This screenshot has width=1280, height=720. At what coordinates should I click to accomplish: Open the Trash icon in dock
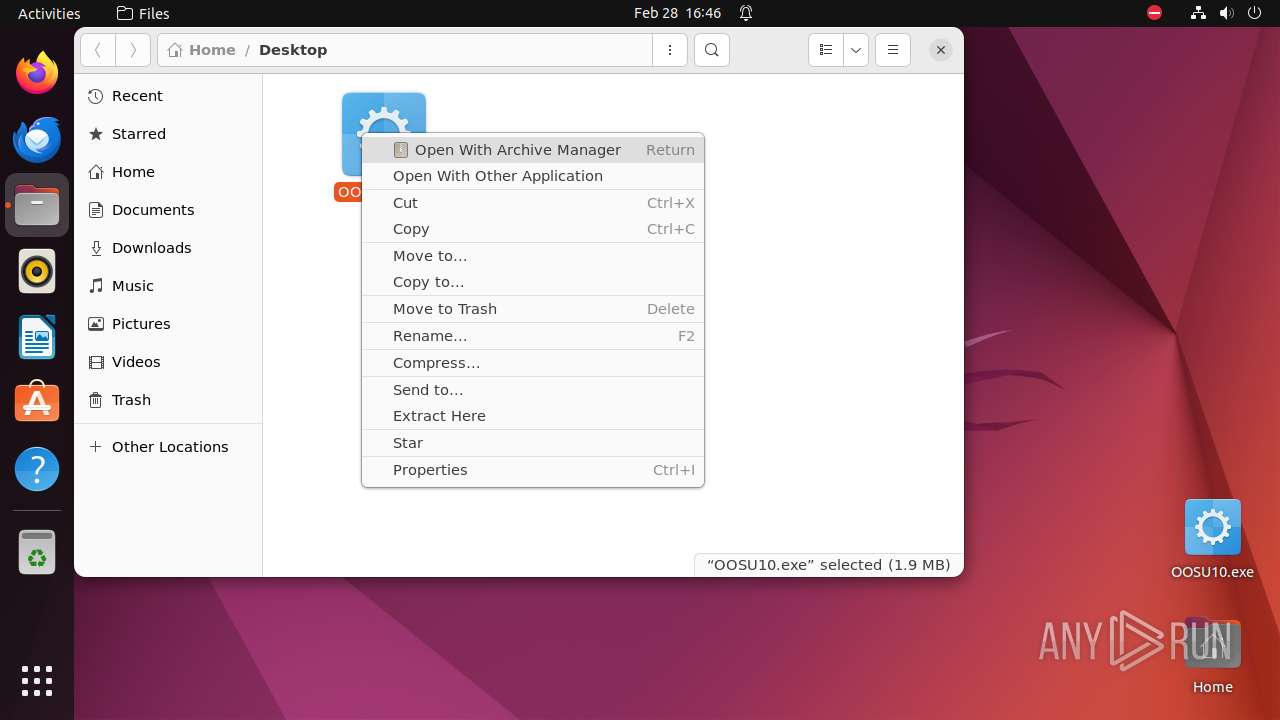coord(37,552)
